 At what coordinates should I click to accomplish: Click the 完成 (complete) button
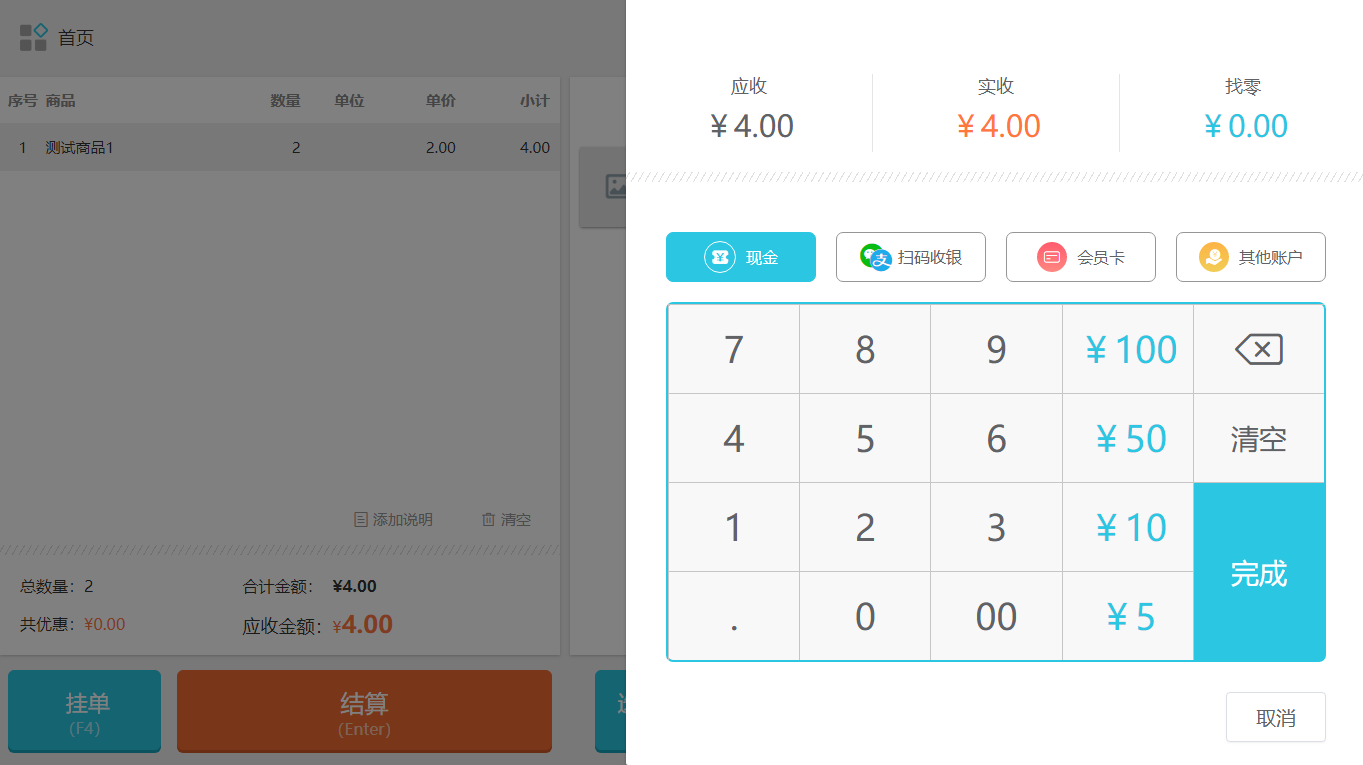tap(1259, 573)
